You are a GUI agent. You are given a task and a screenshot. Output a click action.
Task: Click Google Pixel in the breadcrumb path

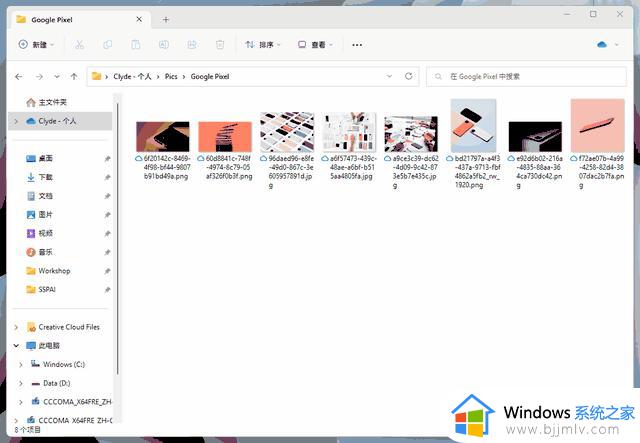click(x=210, y=76)
